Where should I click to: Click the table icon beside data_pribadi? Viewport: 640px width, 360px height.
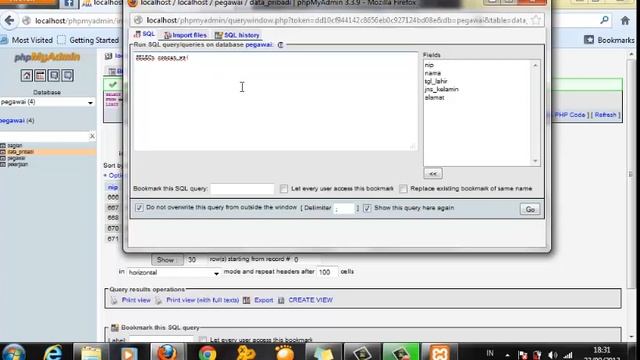3,152
